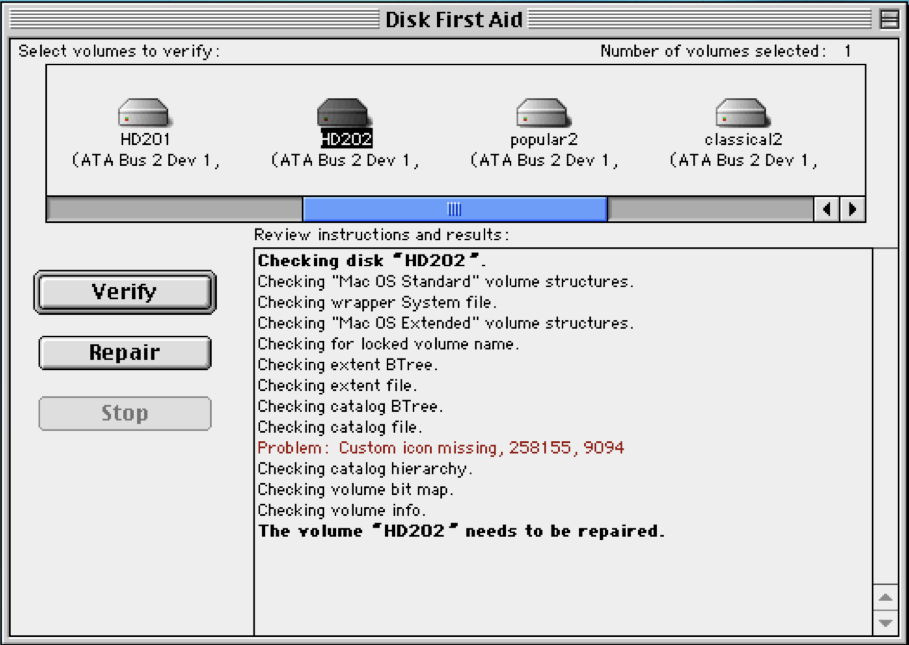This screenshot has height=645, width=909.
Task: Click scrollbar track left of blue thumb
Action: [x=174, y=209]
